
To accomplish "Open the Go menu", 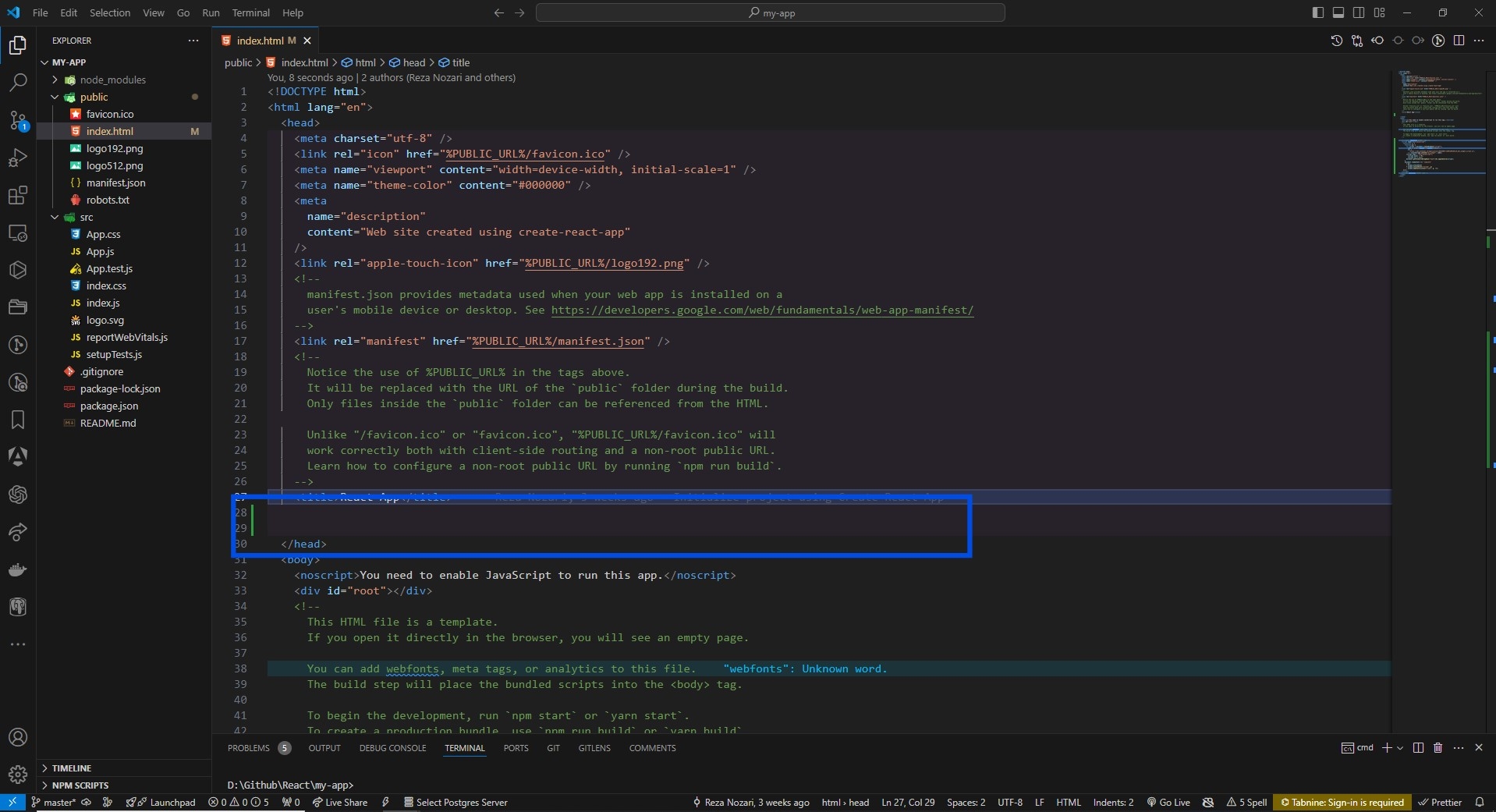I will (183, 12).
